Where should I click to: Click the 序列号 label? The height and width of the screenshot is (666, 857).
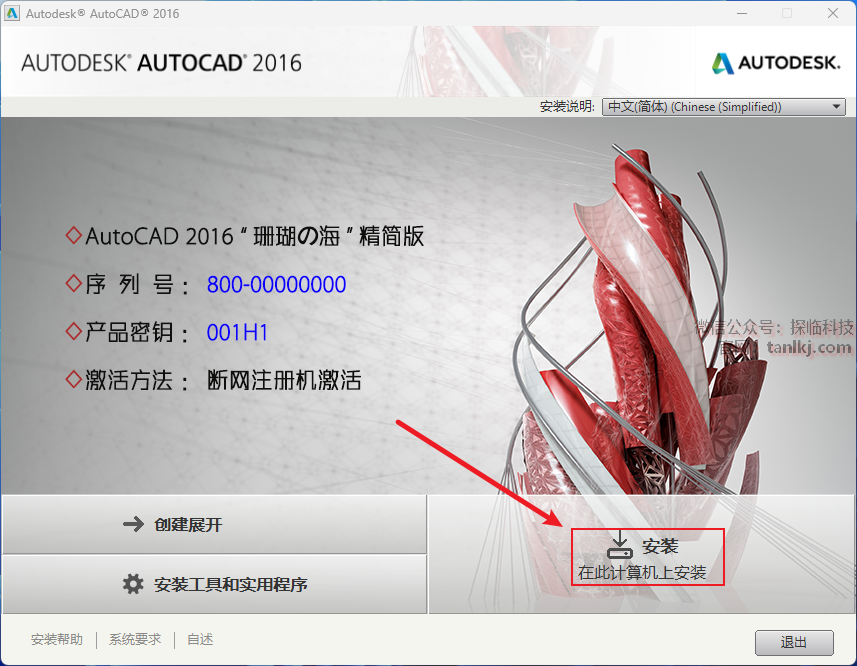pos(137,285)
